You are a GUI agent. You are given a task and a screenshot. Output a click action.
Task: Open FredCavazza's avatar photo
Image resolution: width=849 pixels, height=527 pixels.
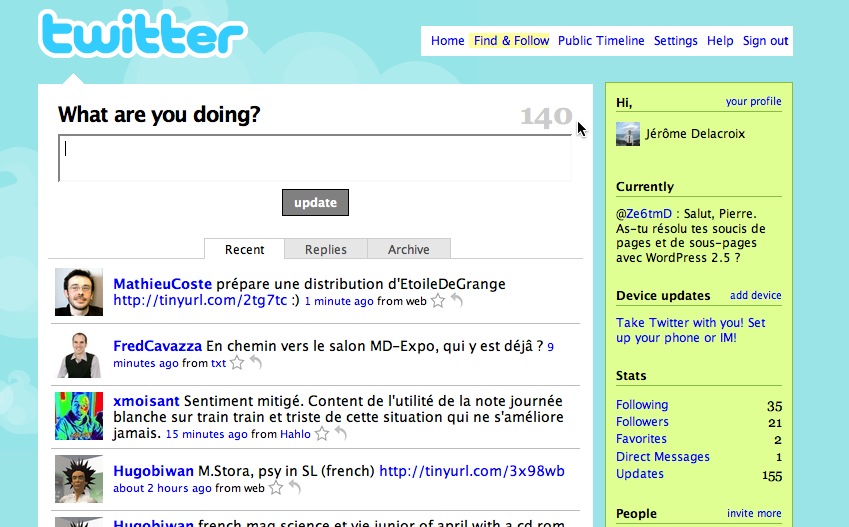pyautogui.click(x=79, y=354)
